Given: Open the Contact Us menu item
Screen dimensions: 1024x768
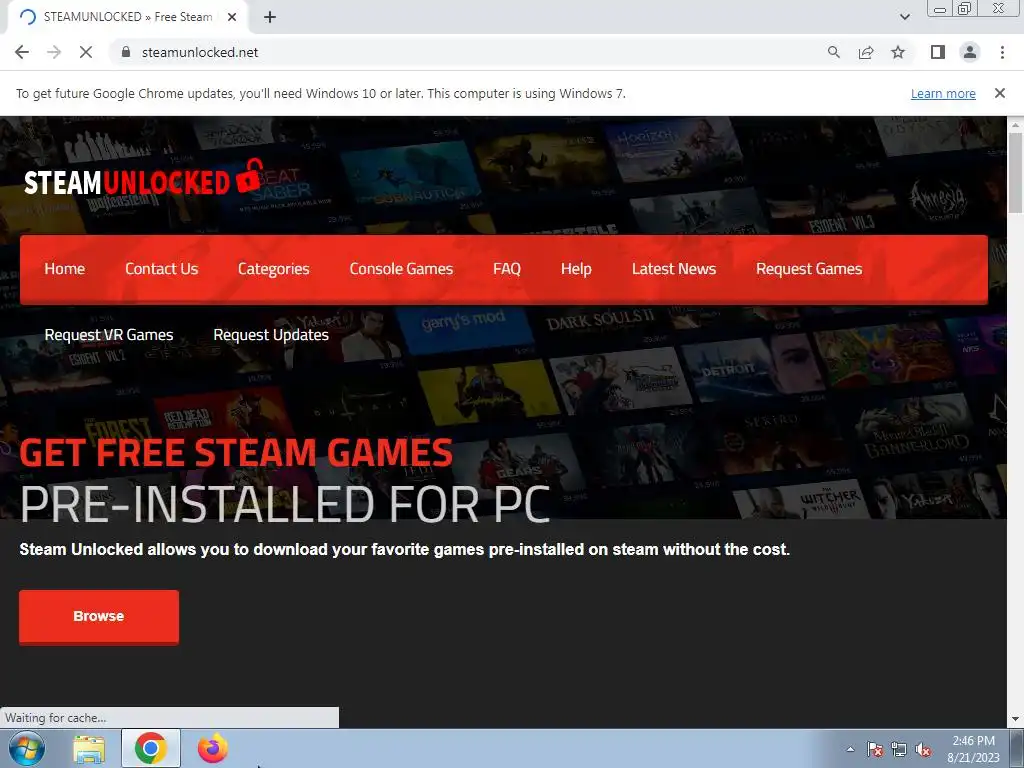Looking at the screenshot, I should pyautogui.click(x=161, y=269).
